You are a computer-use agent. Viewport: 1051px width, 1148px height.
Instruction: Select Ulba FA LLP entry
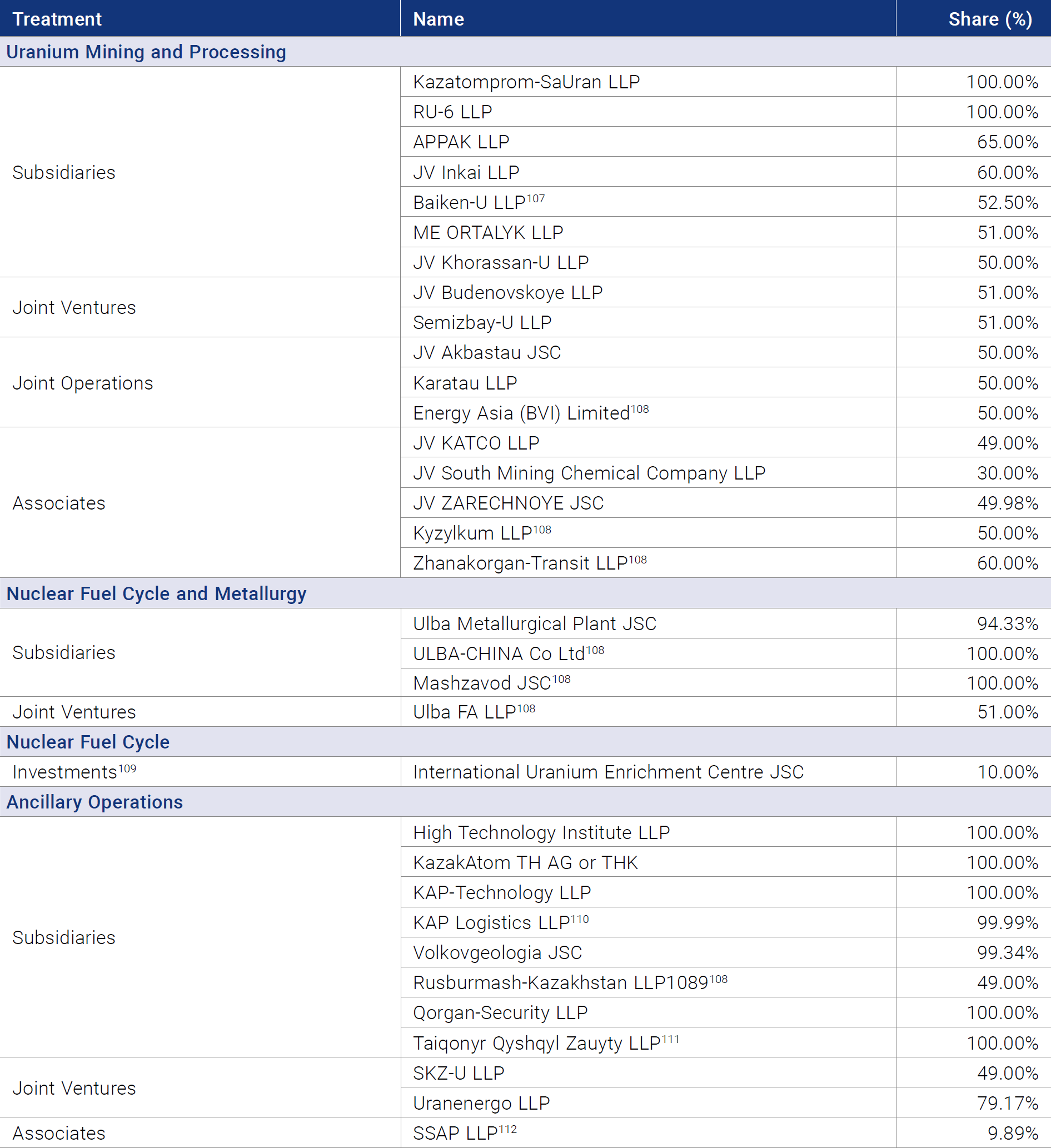[x=474, y=712]
